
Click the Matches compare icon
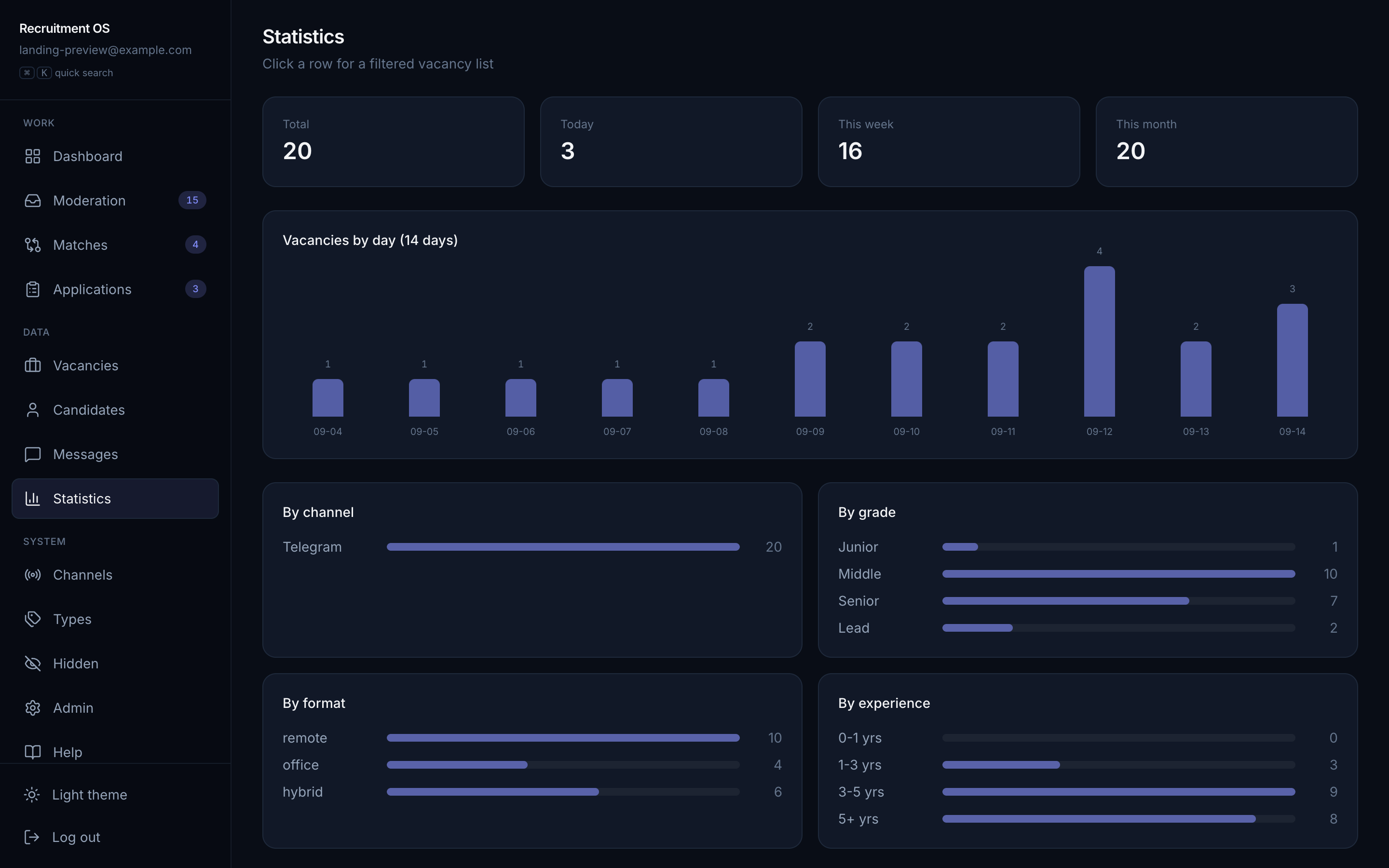click(33, 244)
